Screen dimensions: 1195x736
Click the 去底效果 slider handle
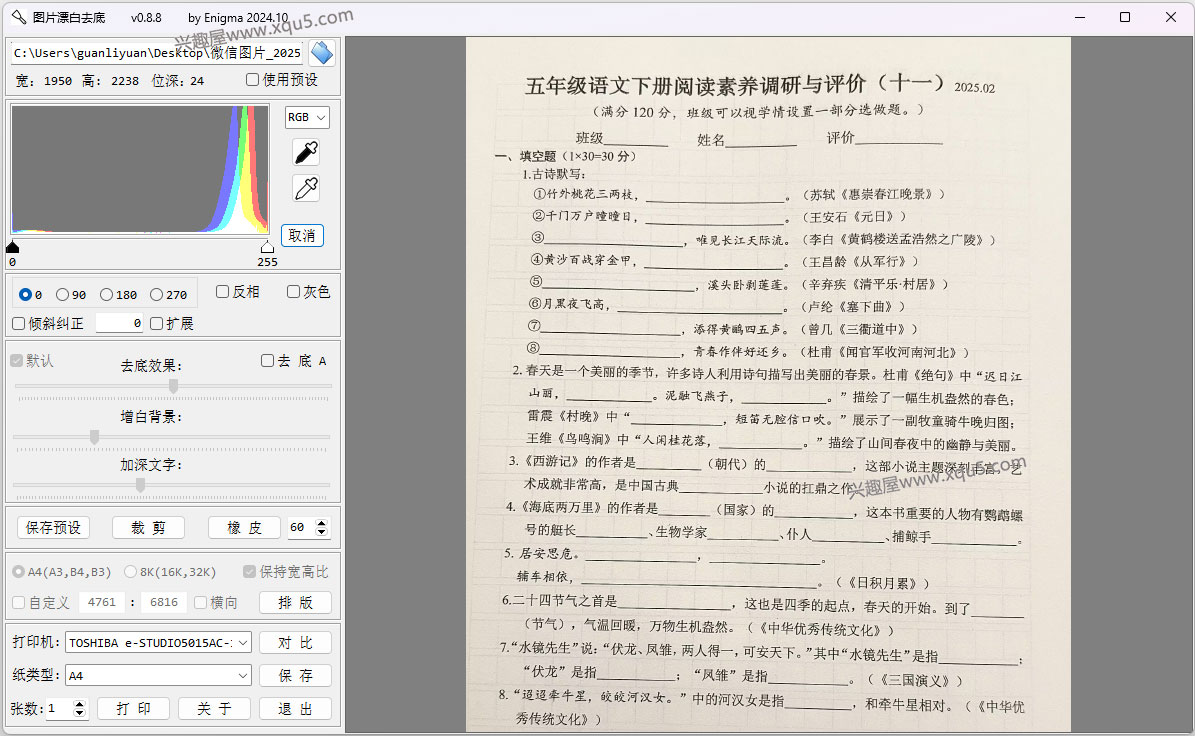174,386
